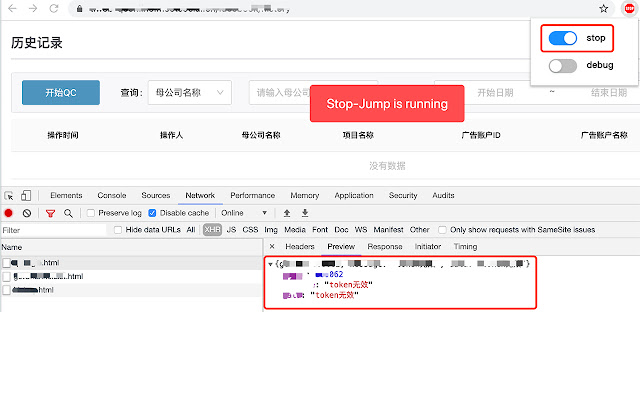Toggle the device toolbar icon
Image resolution: width=640 pixels, height=400 pixels.
26,196
